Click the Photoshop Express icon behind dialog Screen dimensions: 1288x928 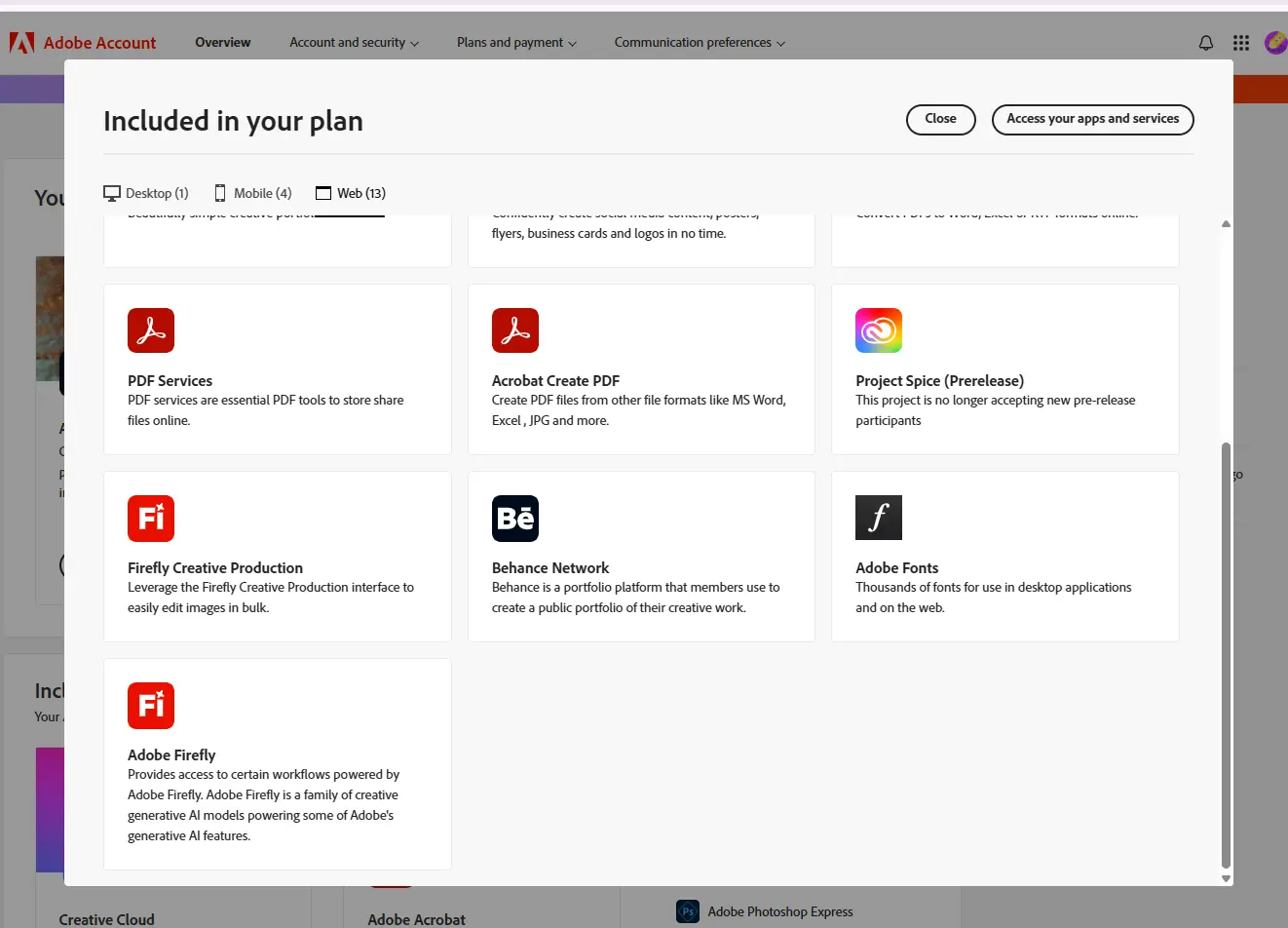[x=688, y=912]
